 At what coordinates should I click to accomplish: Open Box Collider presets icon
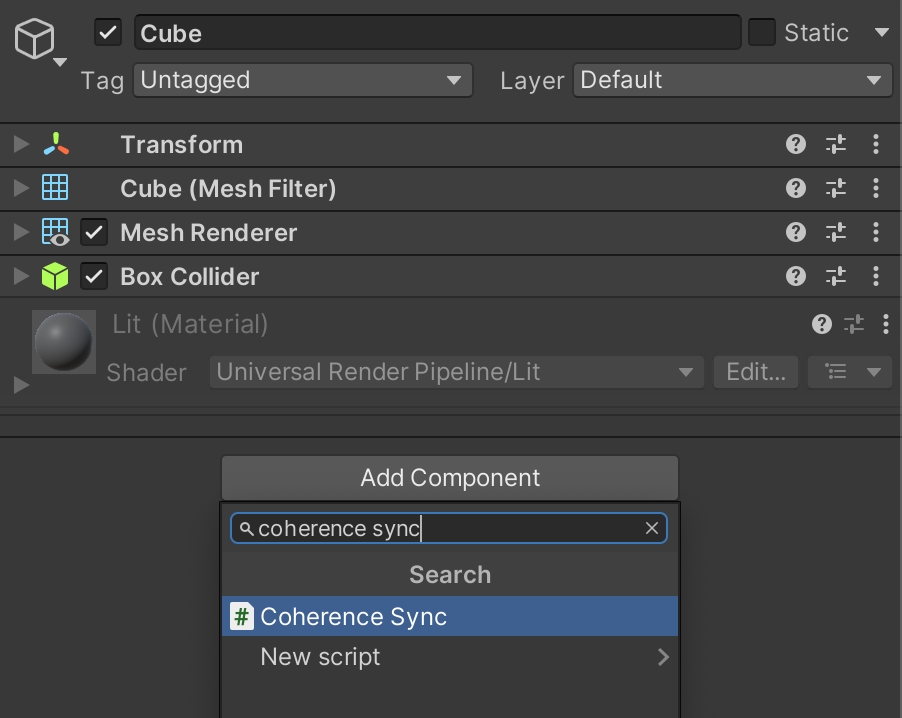(836, 276)
